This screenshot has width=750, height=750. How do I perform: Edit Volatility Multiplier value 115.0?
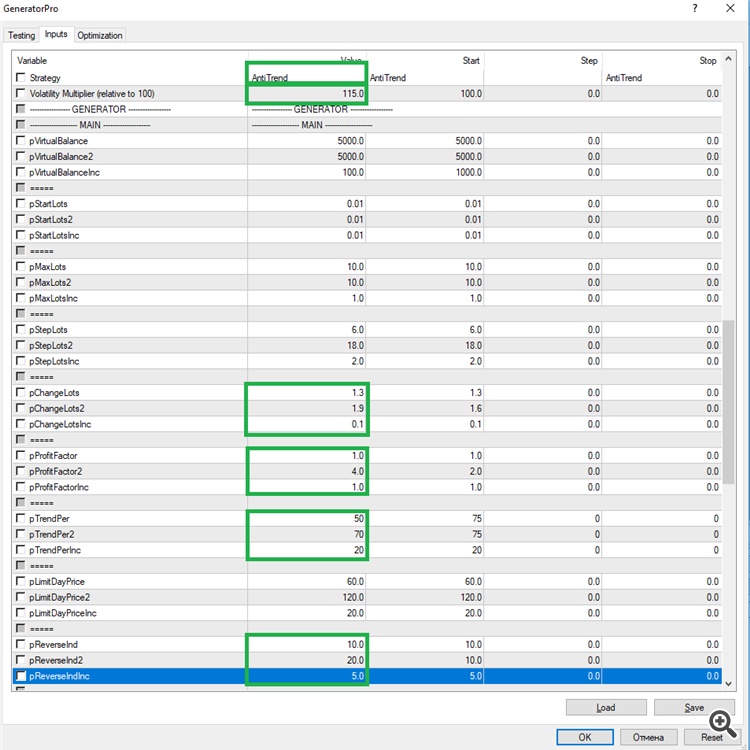coord(307,93)
